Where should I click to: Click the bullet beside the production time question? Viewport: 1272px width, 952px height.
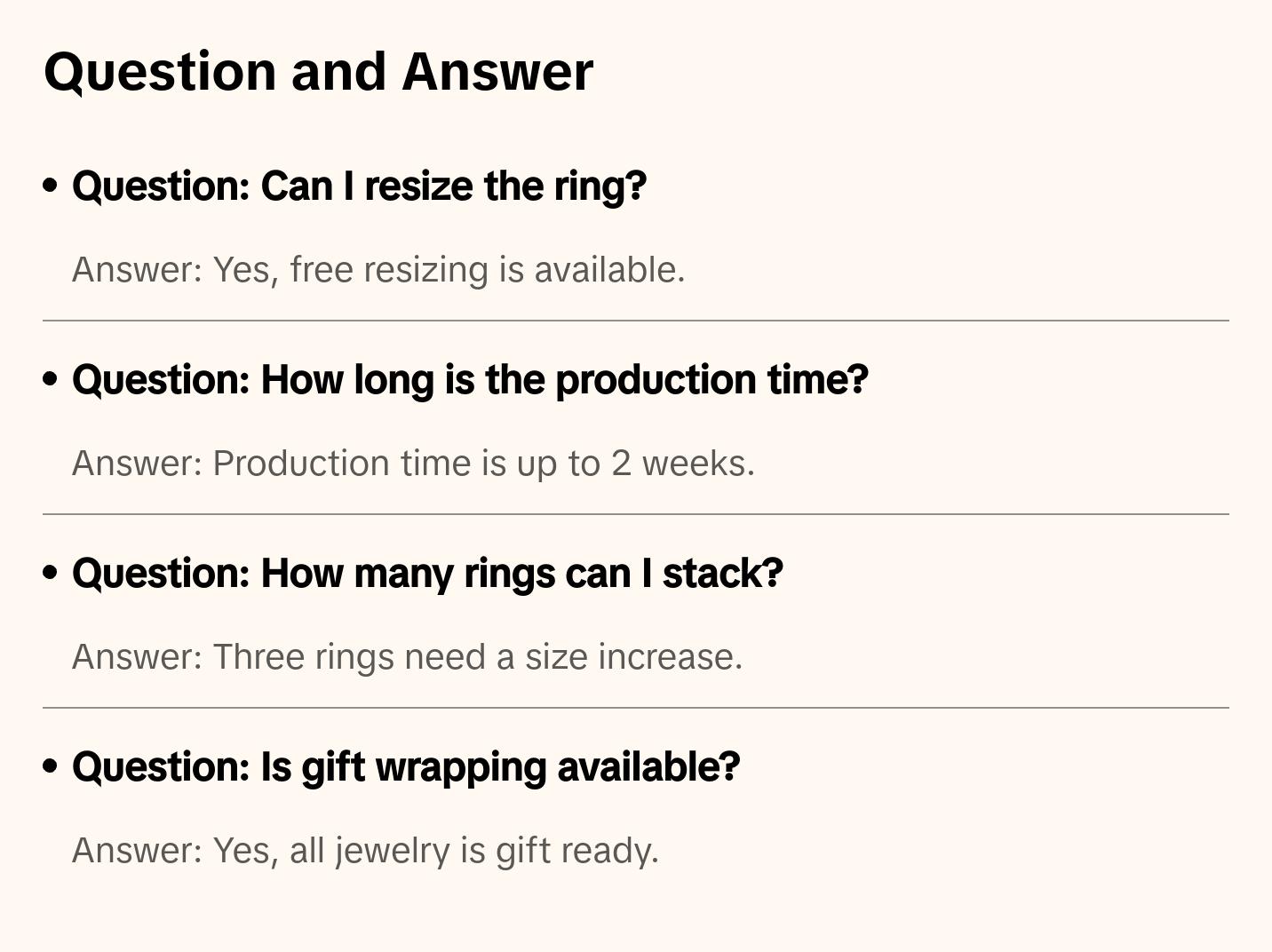tap(51, 379)
